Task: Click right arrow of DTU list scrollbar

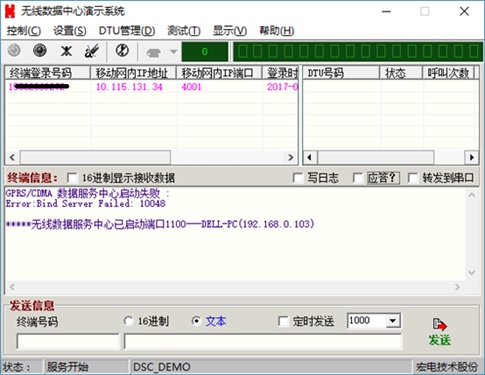Action: click(x=472, y=157)
